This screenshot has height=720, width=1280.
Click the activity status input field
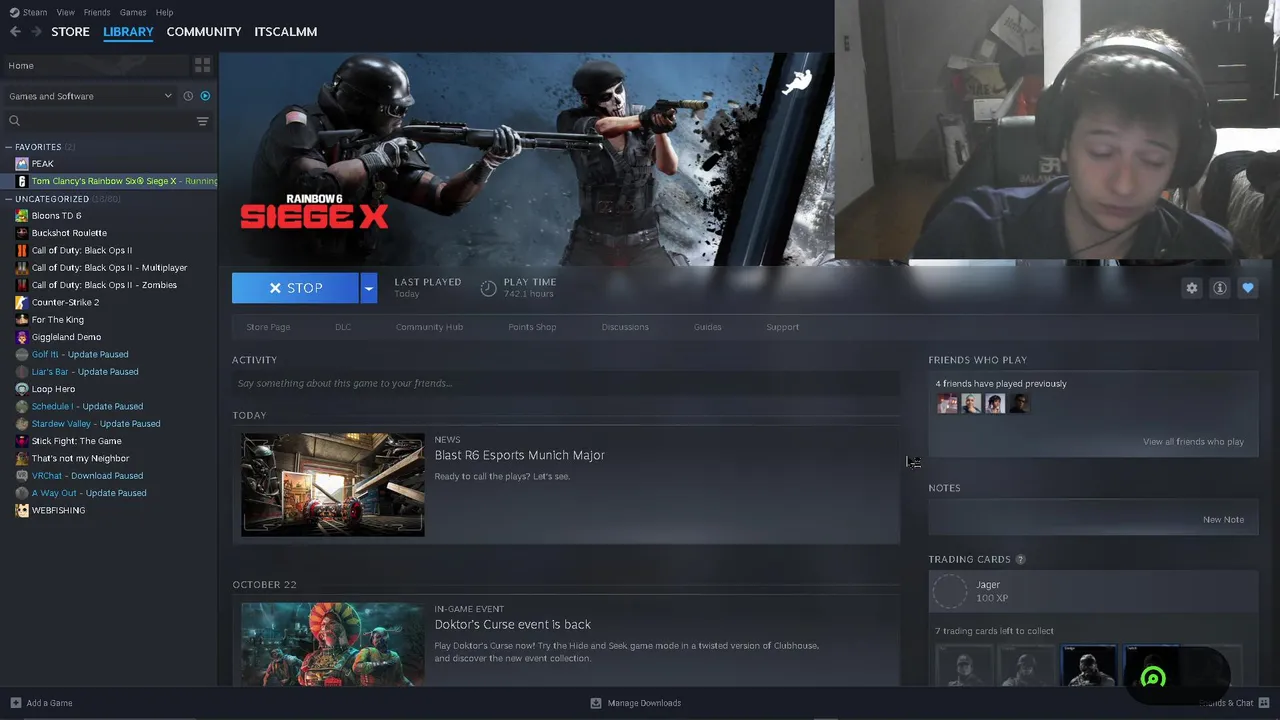click(566, 383)
